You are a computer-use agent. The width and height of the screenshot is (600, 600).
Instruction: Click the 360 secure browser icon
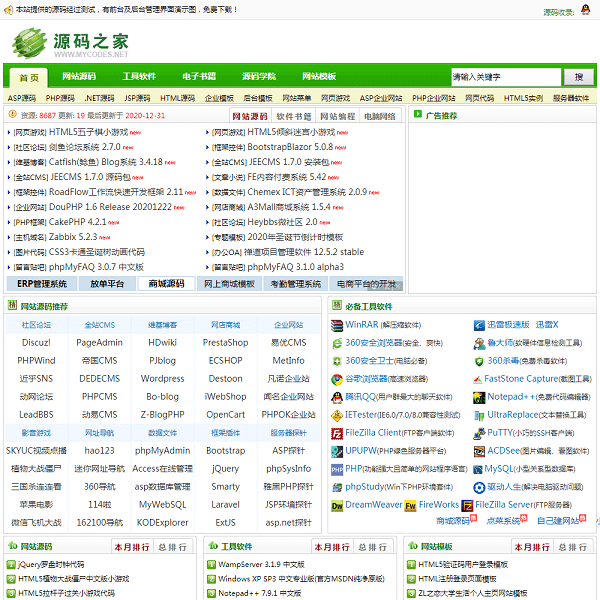337,344
